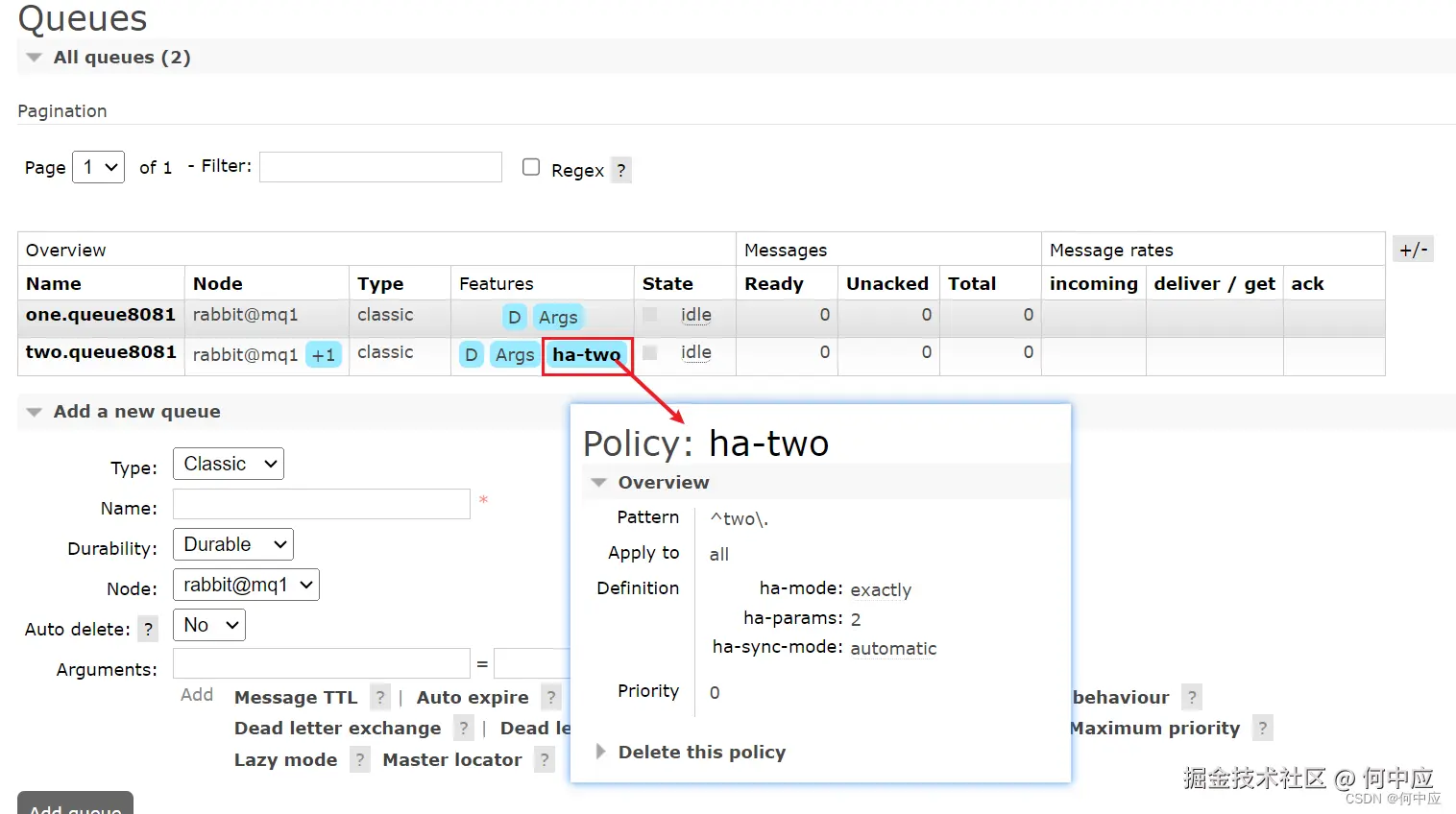
Task: Open help for Auto expire
Action: (x=550, y=697)
